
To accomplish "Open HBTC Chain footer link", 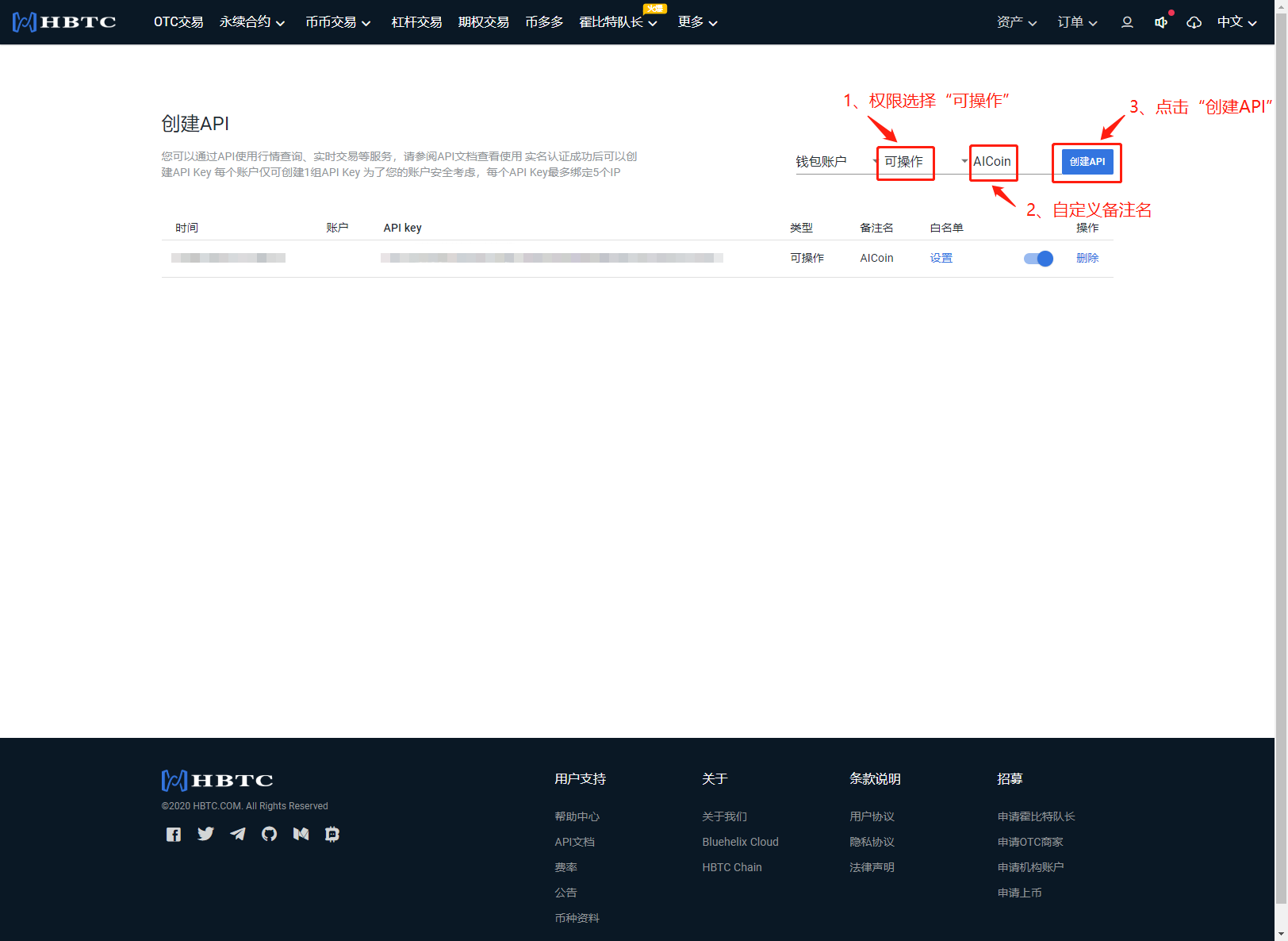I will (x=731, y=867).
